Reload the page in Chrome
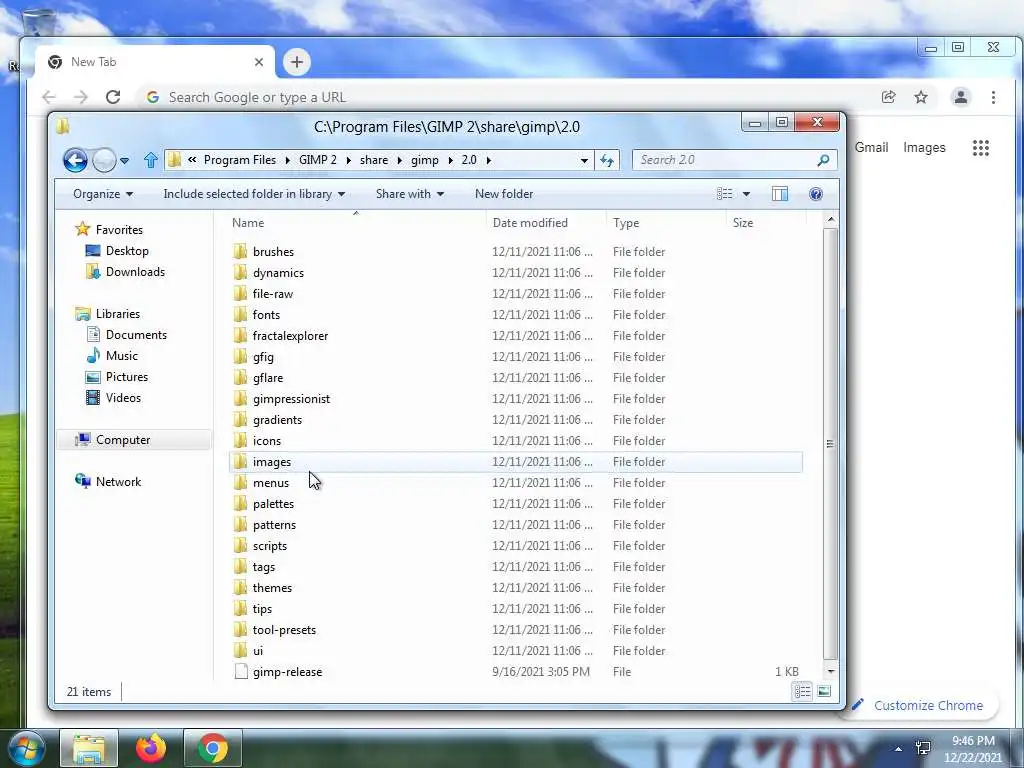 tap(113, 97)
